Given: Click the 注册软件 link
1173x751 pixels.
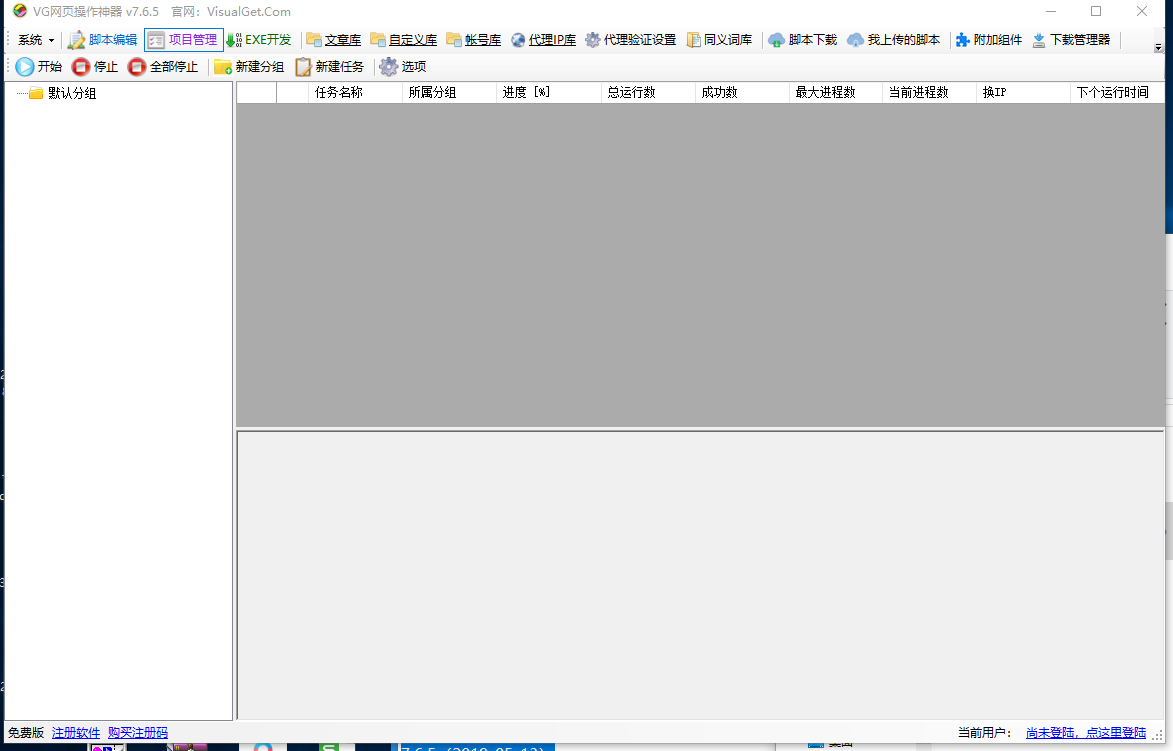Looking at the screenshot, I should click(x=76, y=733).
